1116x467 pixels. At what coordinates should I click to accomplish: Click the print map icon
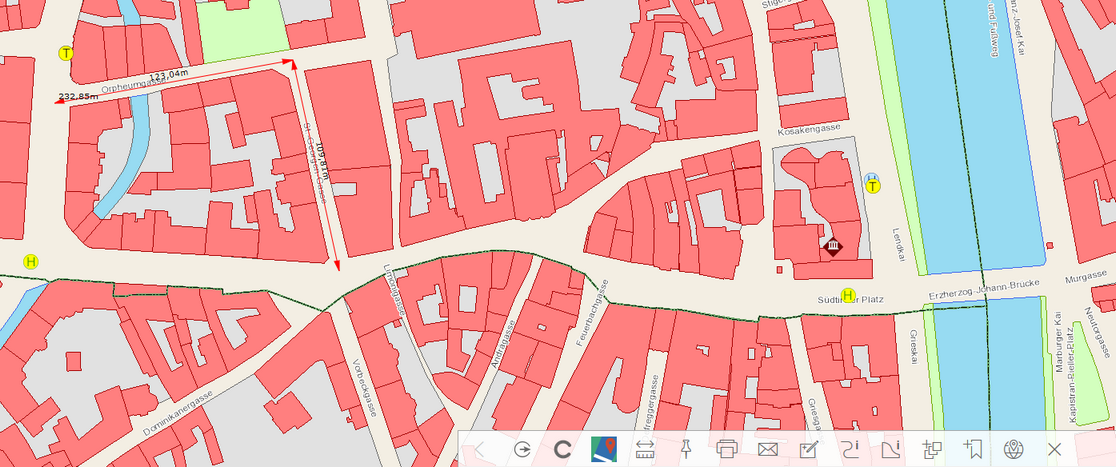[x=727, y=449]
